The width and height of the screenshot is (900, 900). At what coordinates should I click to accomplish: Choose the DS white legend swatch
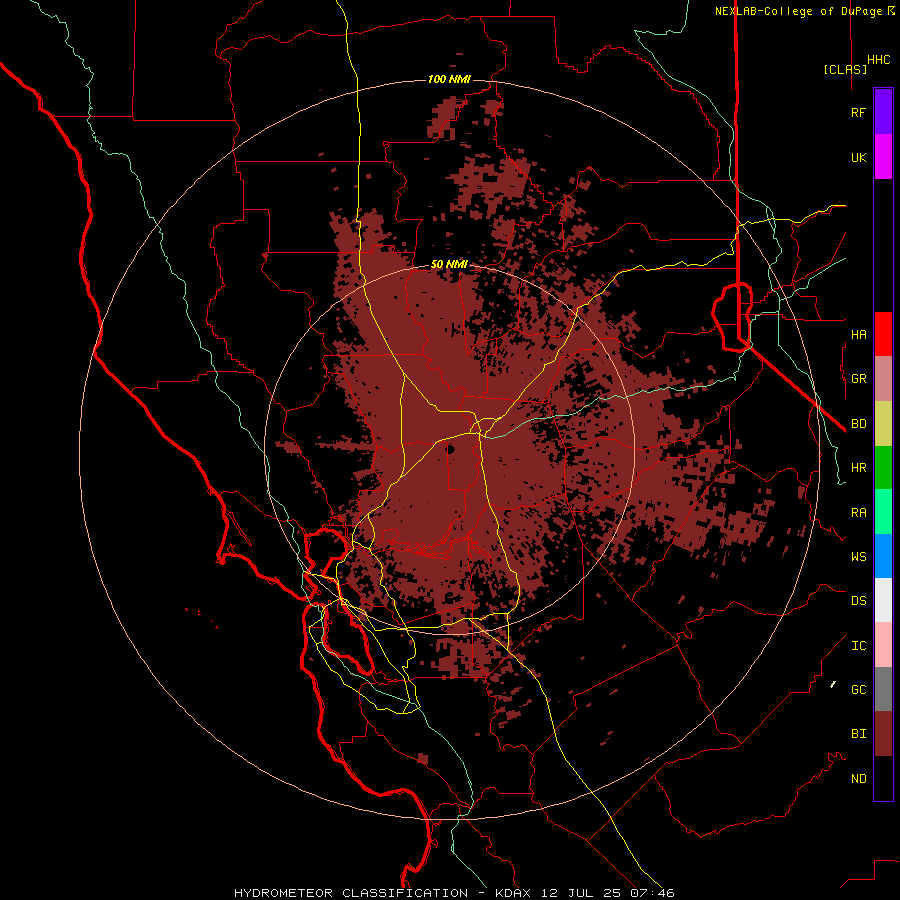pyautogui.click(x=883, y=600)
